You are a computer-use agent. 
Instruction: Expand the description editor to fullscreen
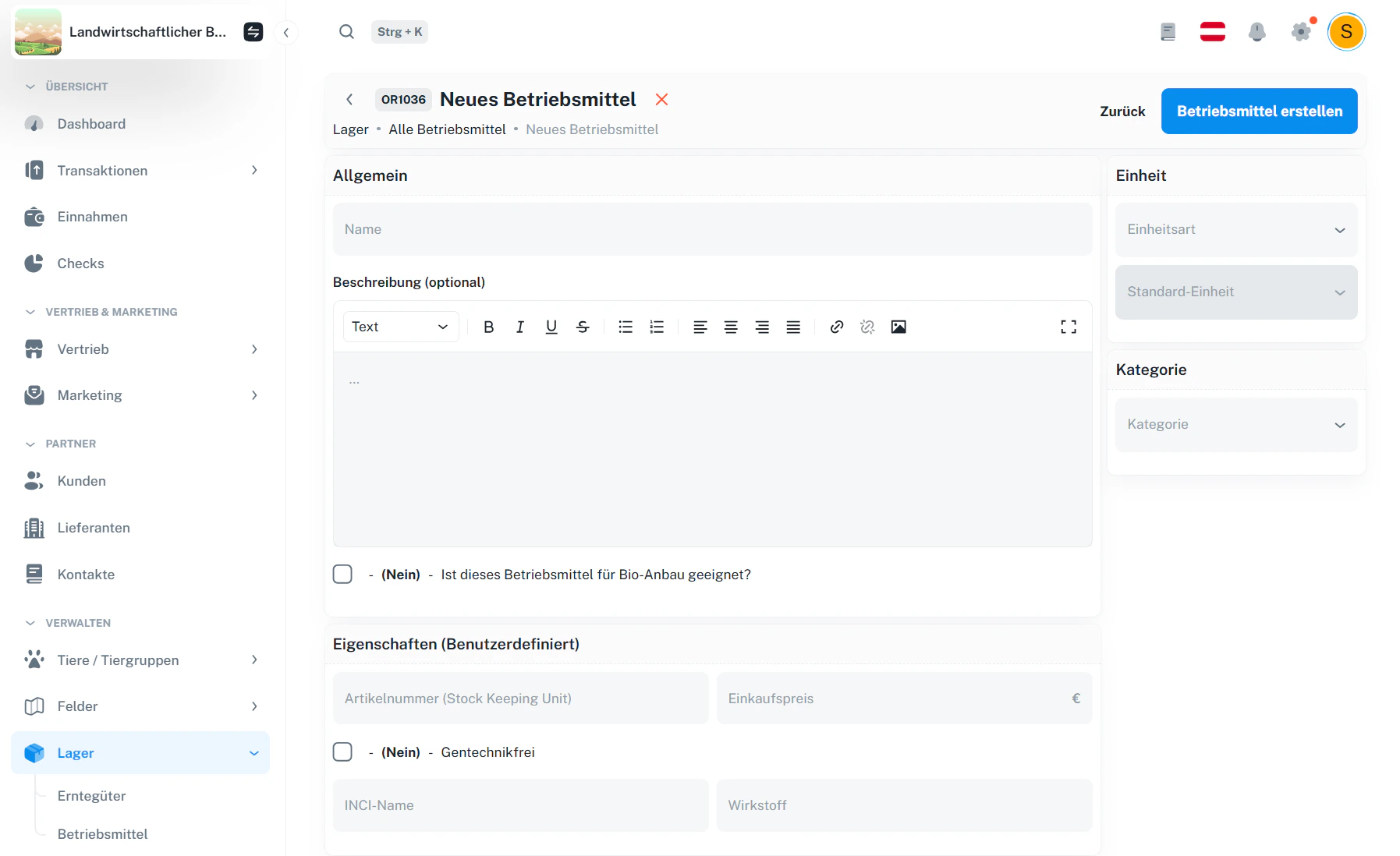(x=1069, y=327)
